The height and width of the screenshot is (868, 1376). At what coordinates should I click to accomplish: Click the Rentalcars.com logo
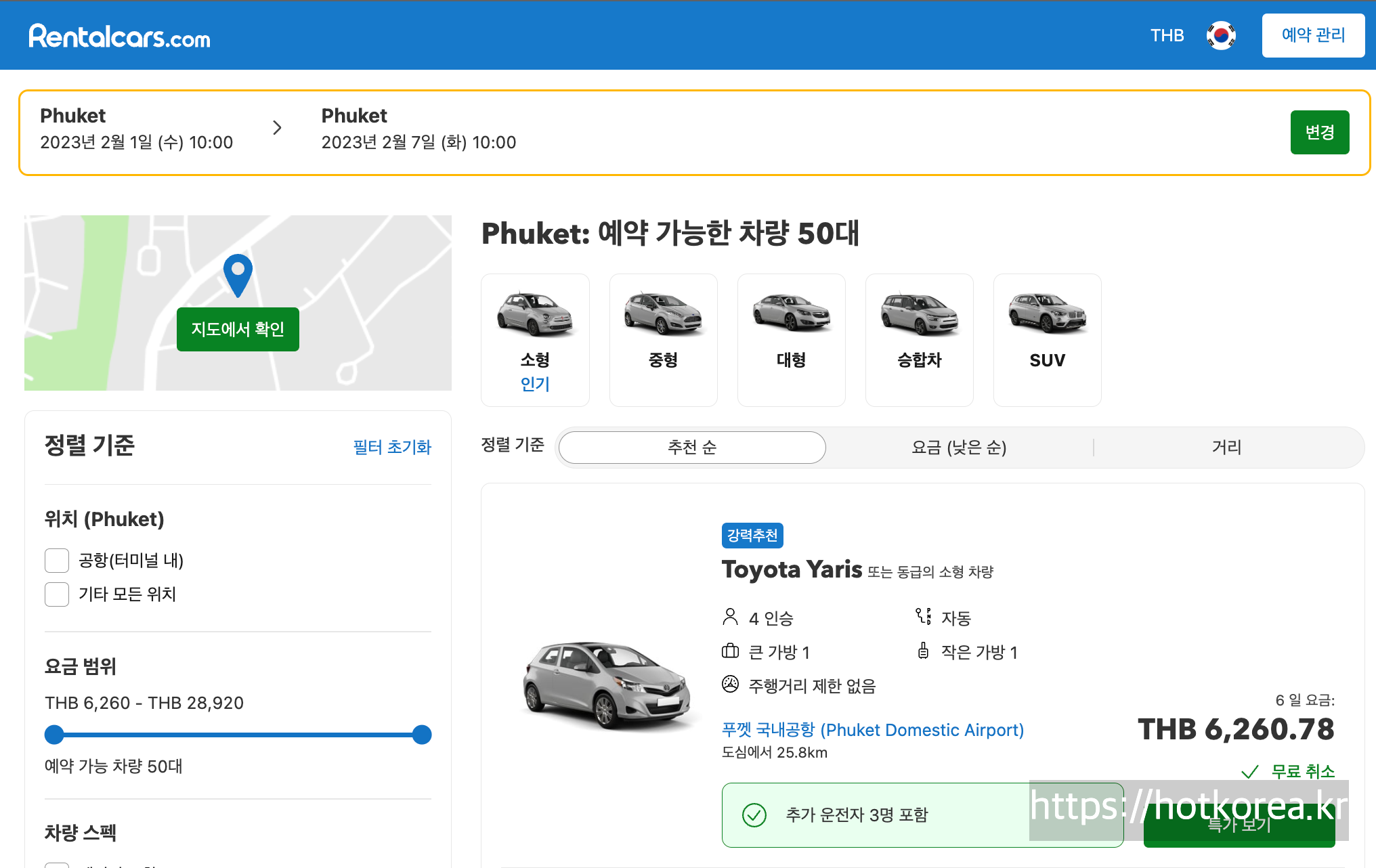(119, 36)
